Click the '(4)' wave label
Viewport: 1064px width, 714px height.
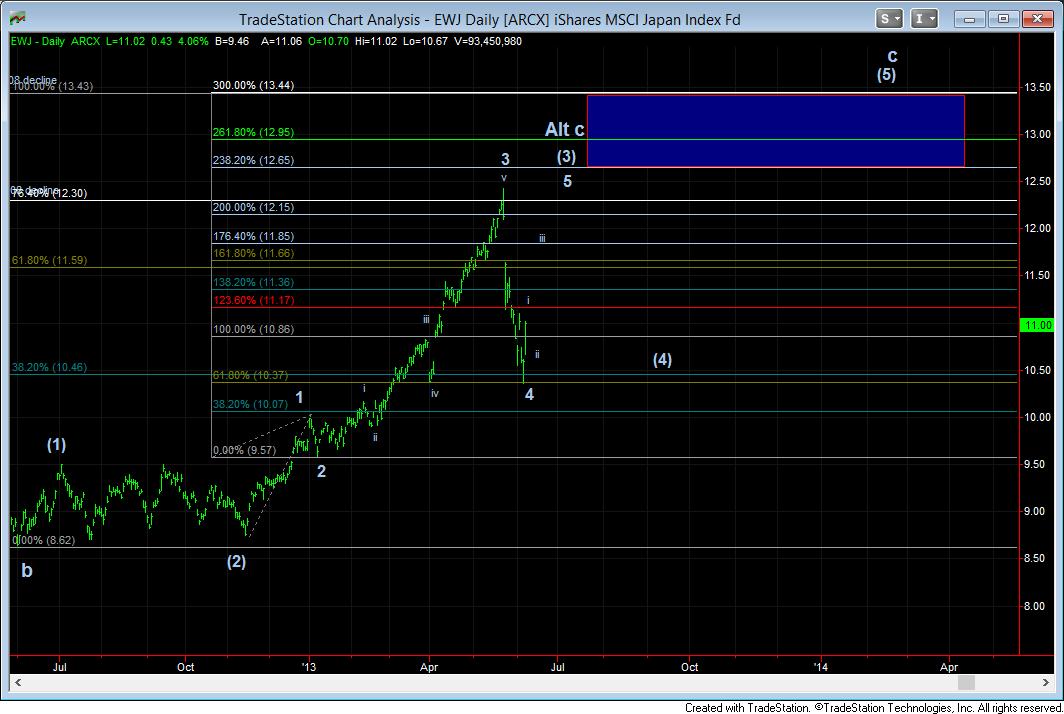[x=662, y=360]
